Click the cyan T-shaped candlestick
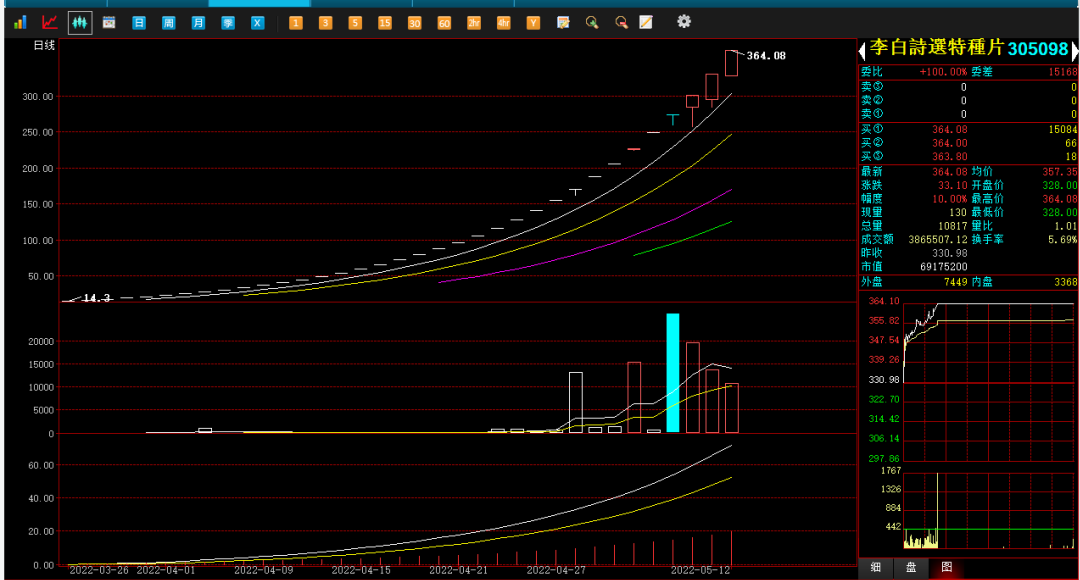 click(x=673, y=119)
